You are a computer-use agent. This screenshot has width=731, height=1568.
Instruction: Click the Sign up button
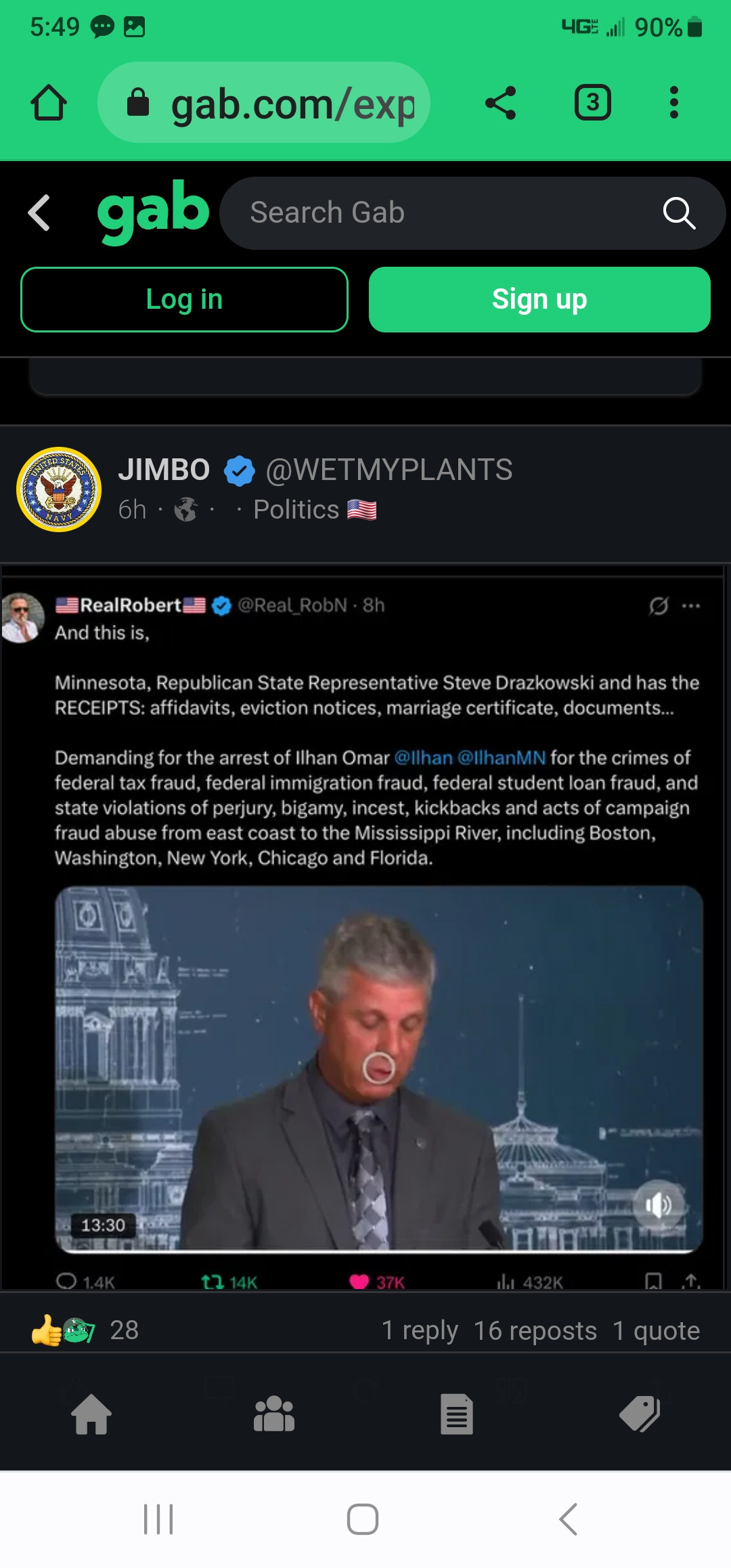(x=539, y=299)
